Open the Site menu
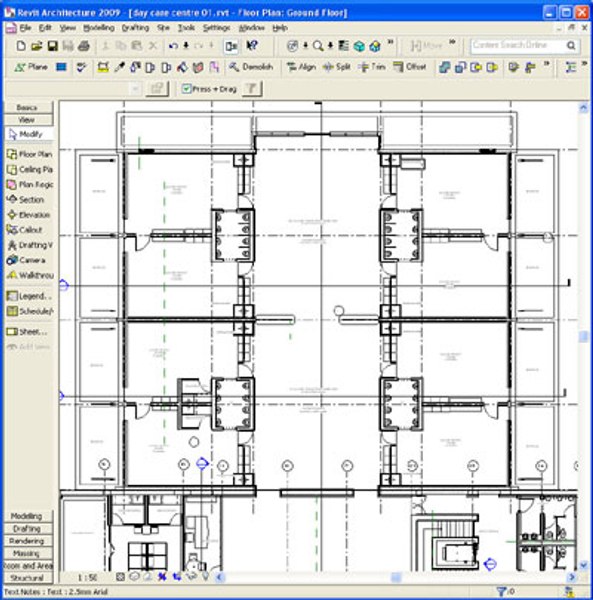This screenshot has width=593, height=600. tap(163, 28)
